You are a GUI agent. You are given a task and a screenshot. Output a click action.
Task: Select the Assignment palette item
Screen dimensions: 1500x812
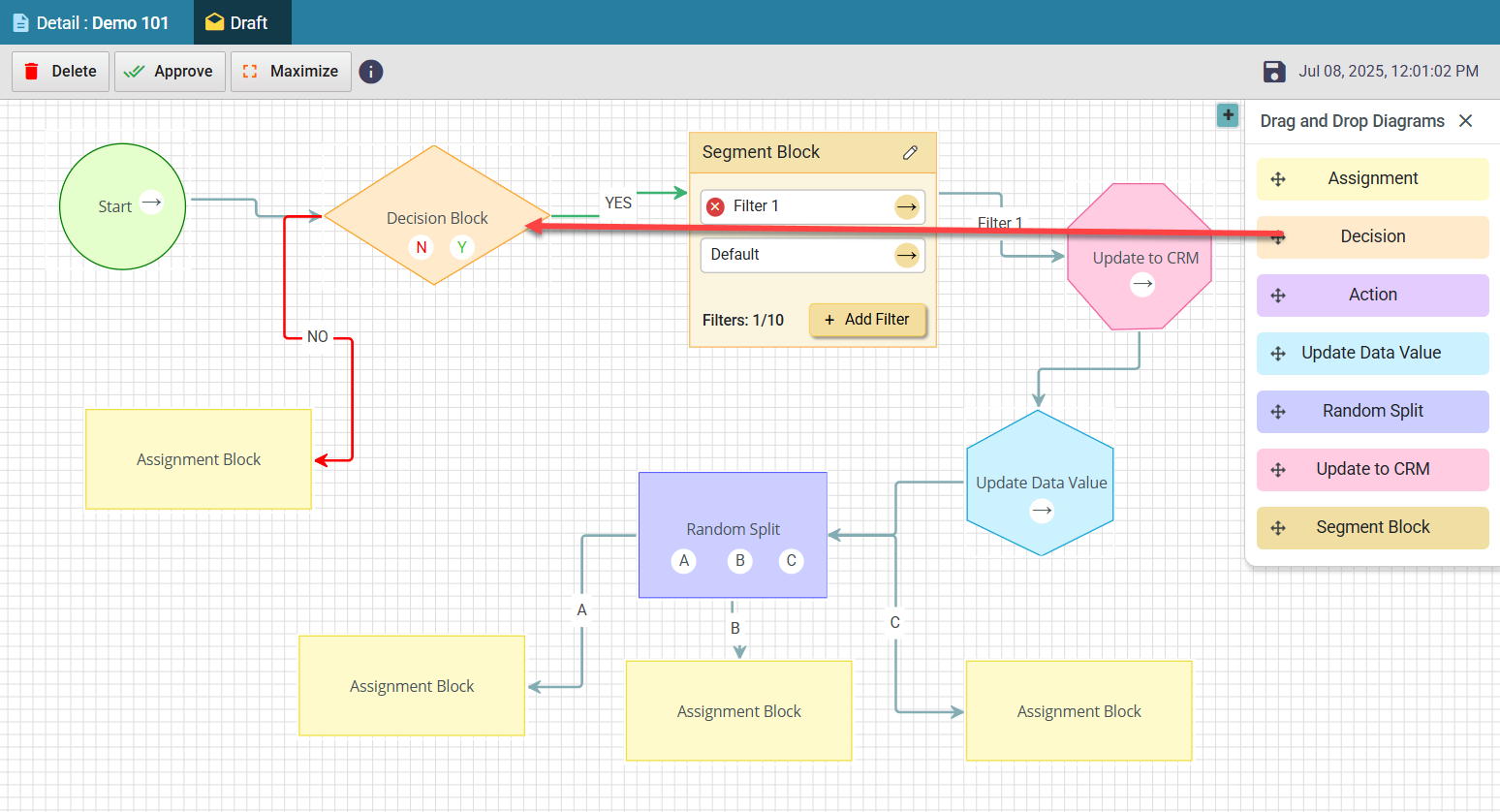click(x=1373, y=179)
